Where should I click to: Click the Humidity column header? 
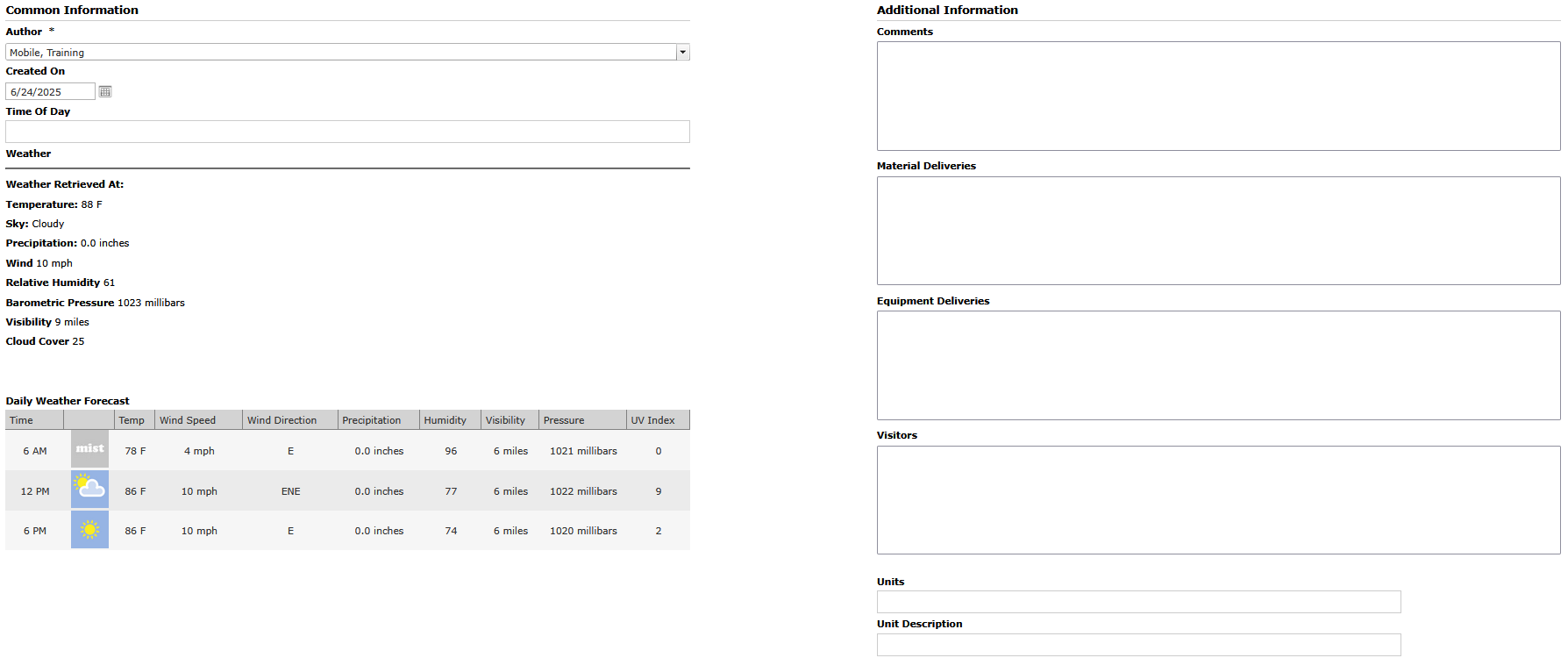[451, 420]
